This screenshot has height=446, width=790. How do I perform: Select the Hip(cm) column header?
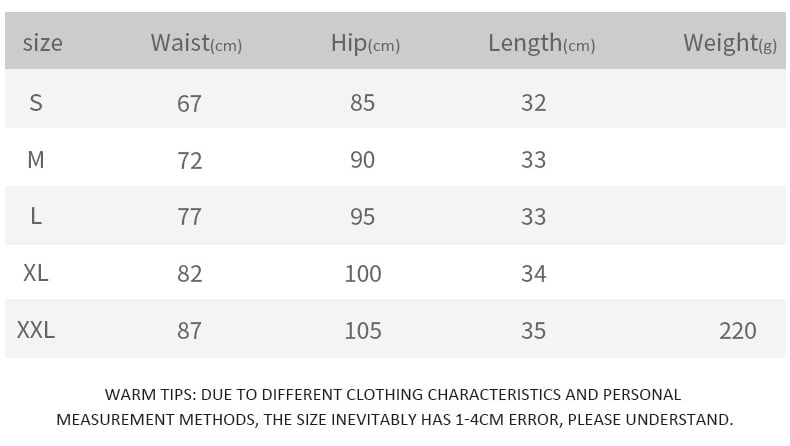tap(365, 43)
